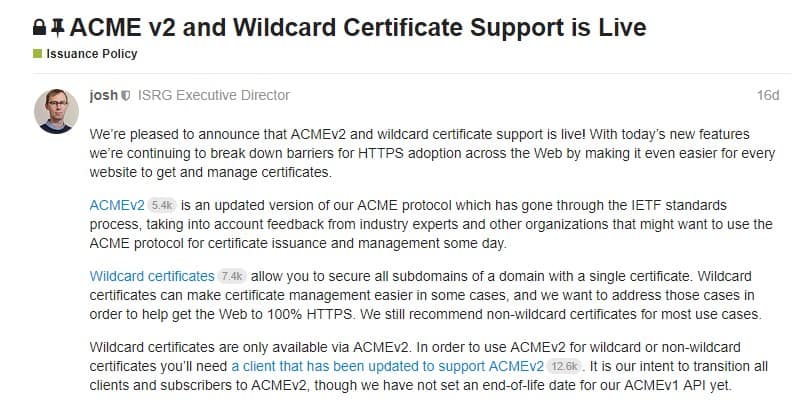Click the 7.4k click count badge
810x407 pixels.
pos(233,276)
